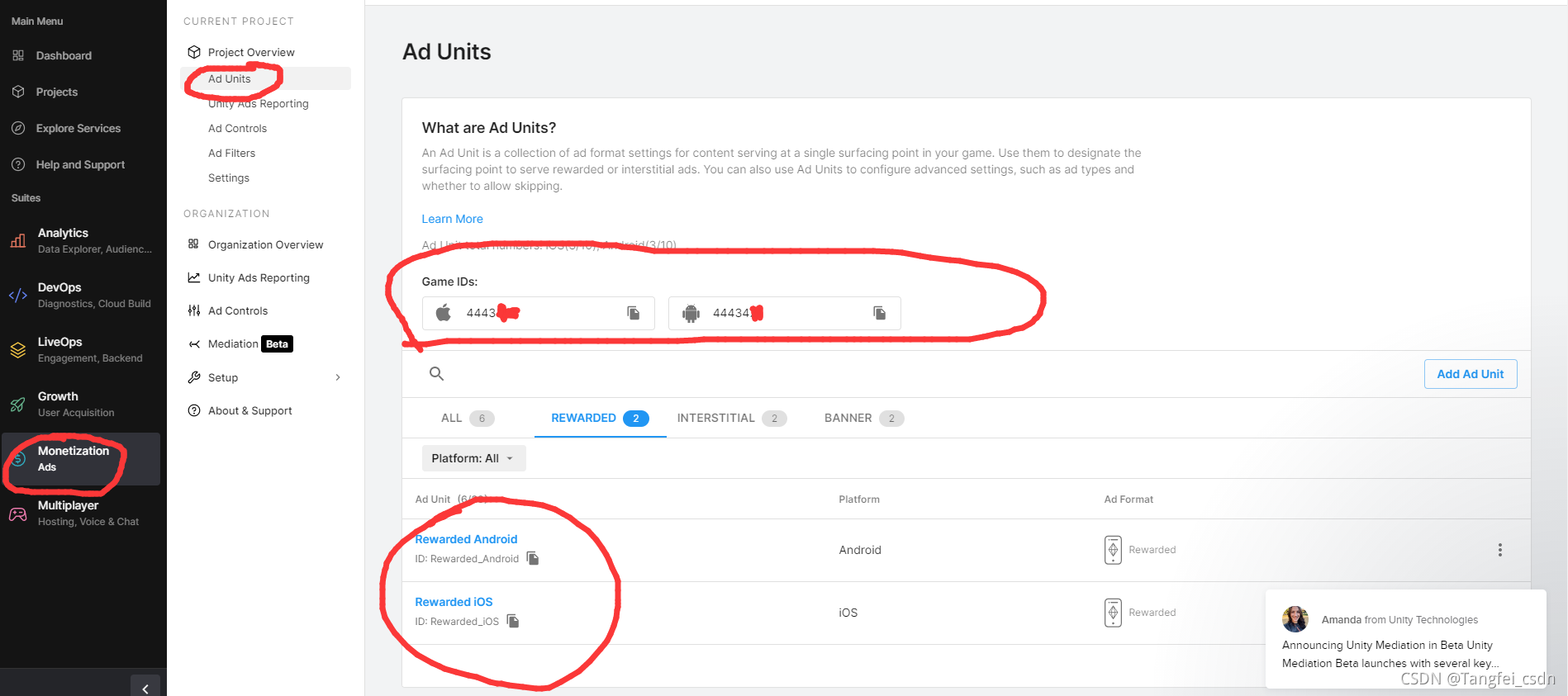Click the Help and Support question icon

(x=18, y=164)
